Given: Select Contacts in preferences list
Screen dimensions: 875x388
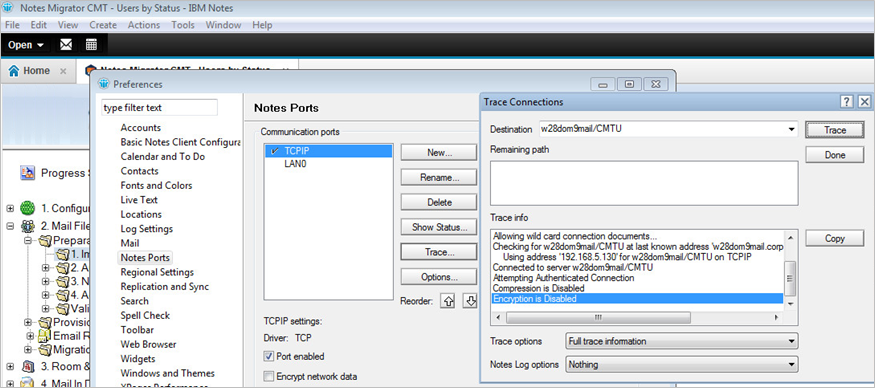Looking at the screenshot, I should pyautogui.click(x=140, y=171).
